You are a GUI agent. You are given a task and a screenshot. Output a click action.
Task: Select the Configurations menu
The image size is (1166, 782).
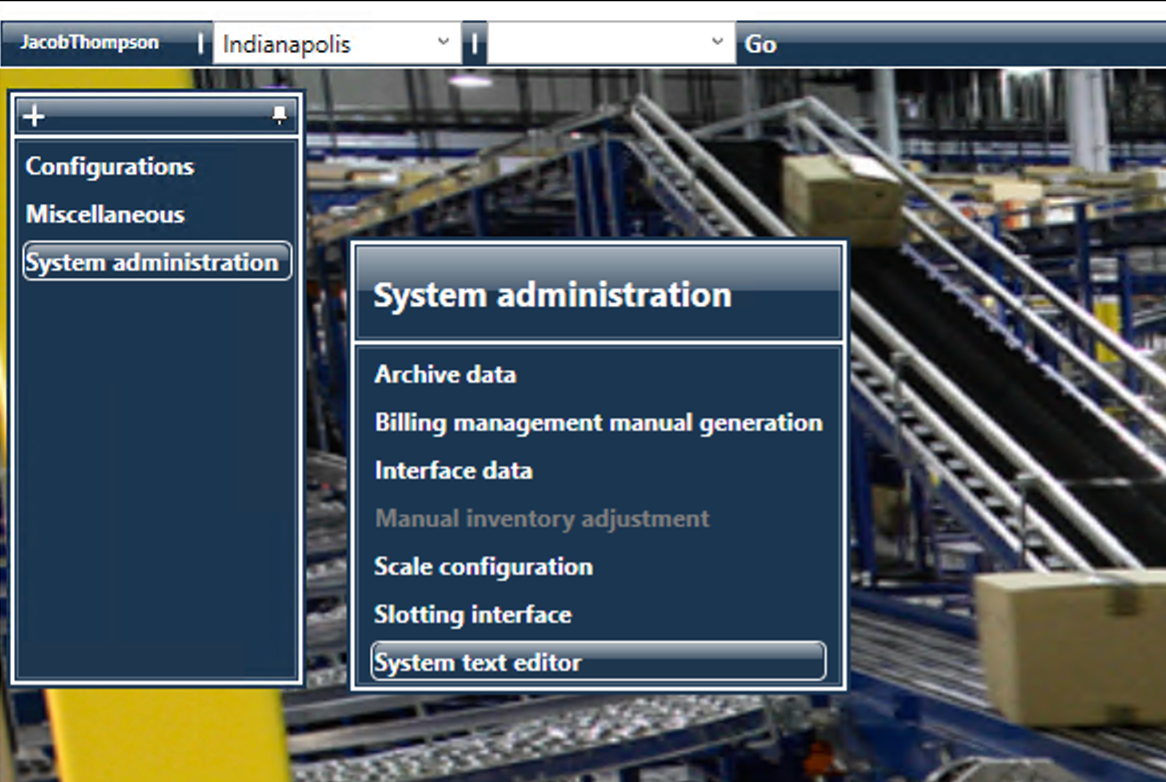pos(110,166)
